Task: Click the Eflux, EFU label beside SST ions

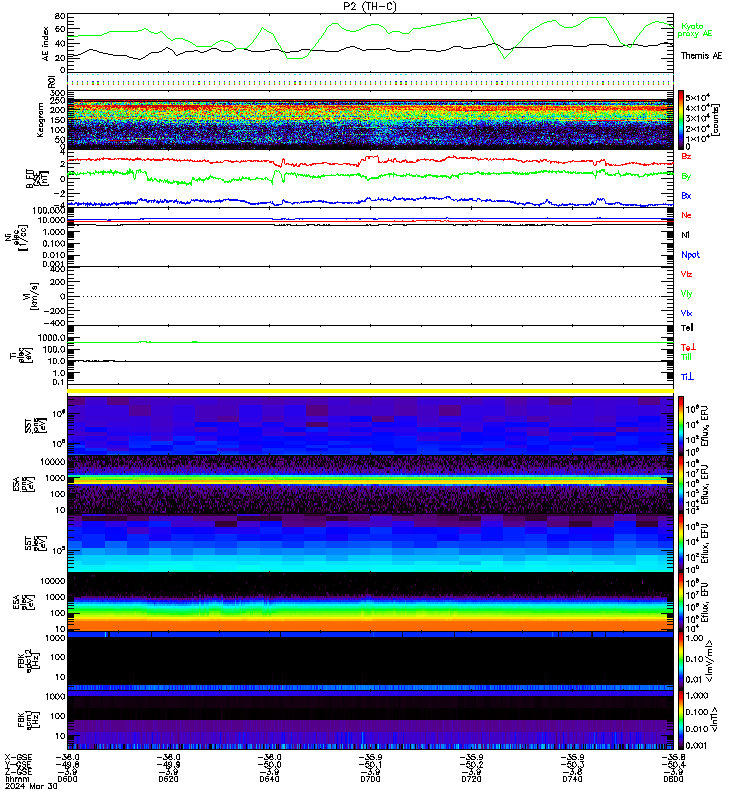Action: click(706, 426)
